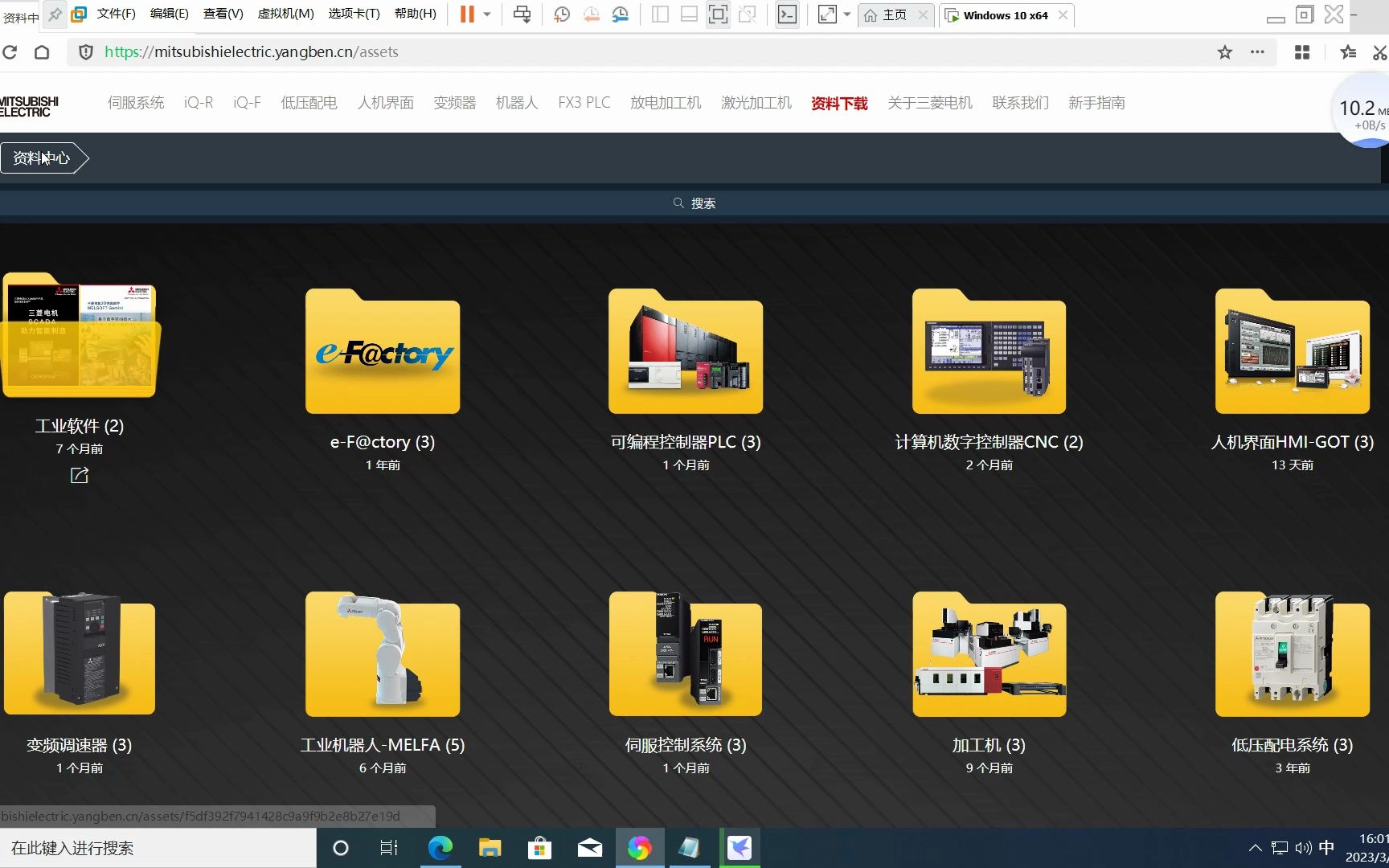The image size is (1389, 868).
Task: Go to 低压配电 in the navigation
Action: 309,103
